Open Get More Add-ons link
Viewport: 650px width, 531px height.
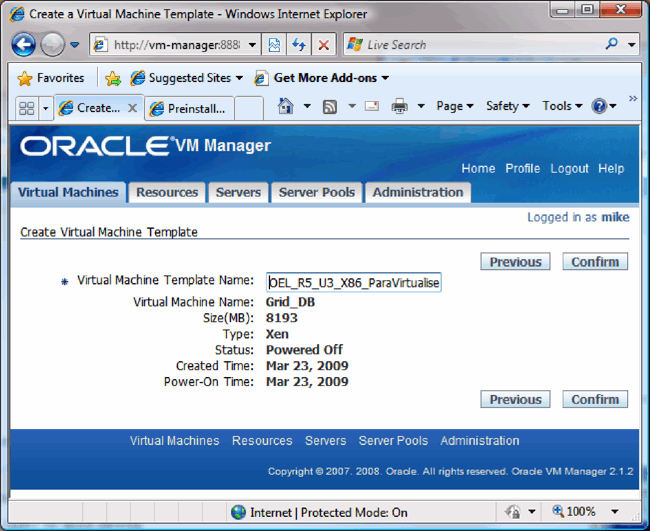point(321,78)
